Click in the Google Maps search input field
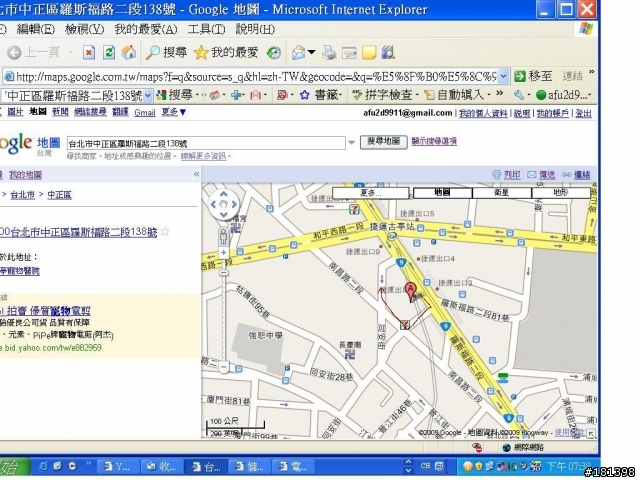Screen dimensions: 640x480 point(207,143)
